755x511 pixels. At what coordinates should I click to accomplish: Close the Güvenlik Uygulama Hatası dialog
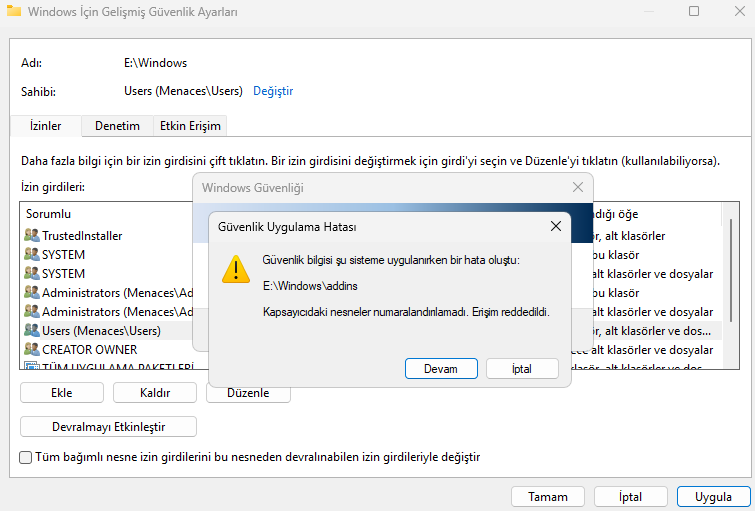(556, 226)
